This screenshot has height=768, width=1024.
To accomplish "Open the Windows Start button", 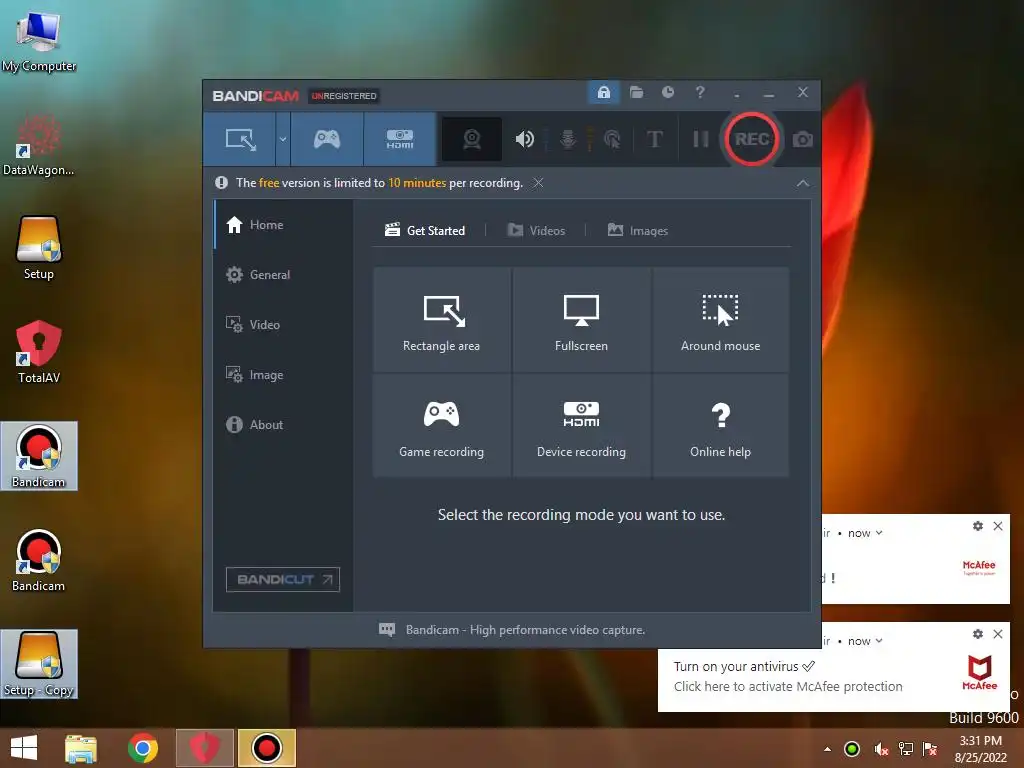I will click(24, 748).
